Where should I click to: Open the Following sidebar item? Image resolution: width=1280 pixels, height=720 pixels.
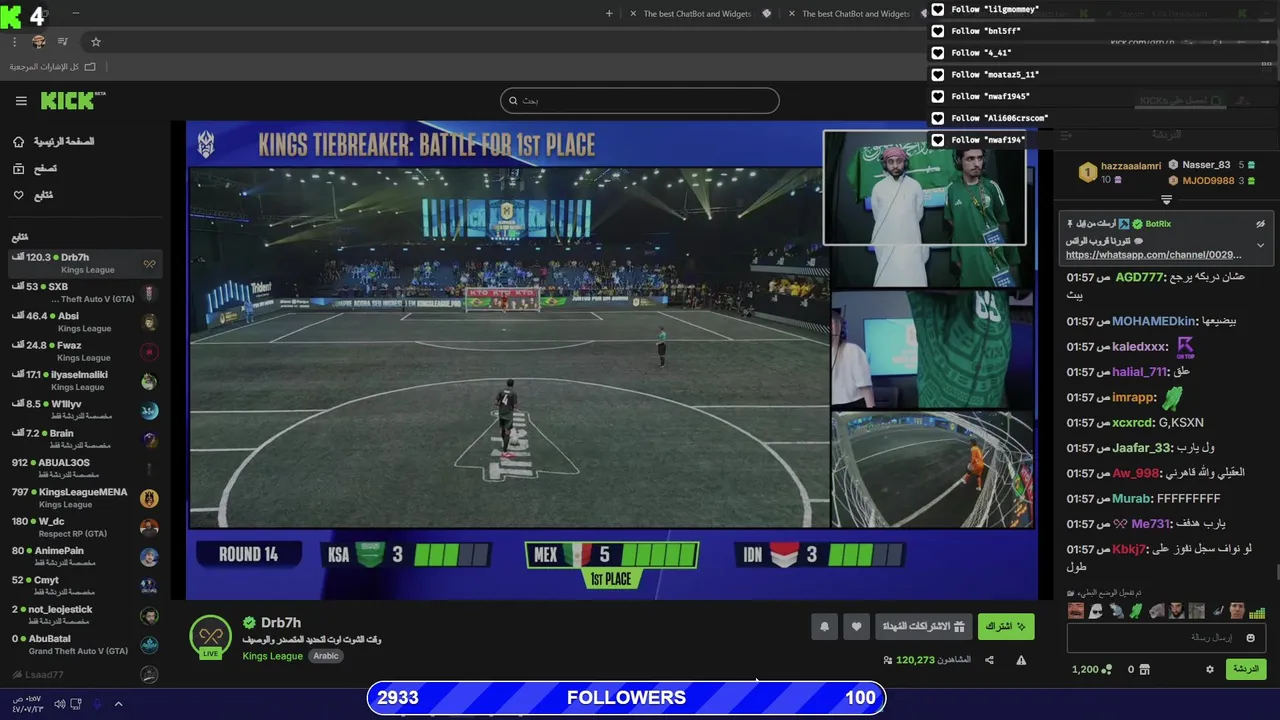(x=33, y=195)
